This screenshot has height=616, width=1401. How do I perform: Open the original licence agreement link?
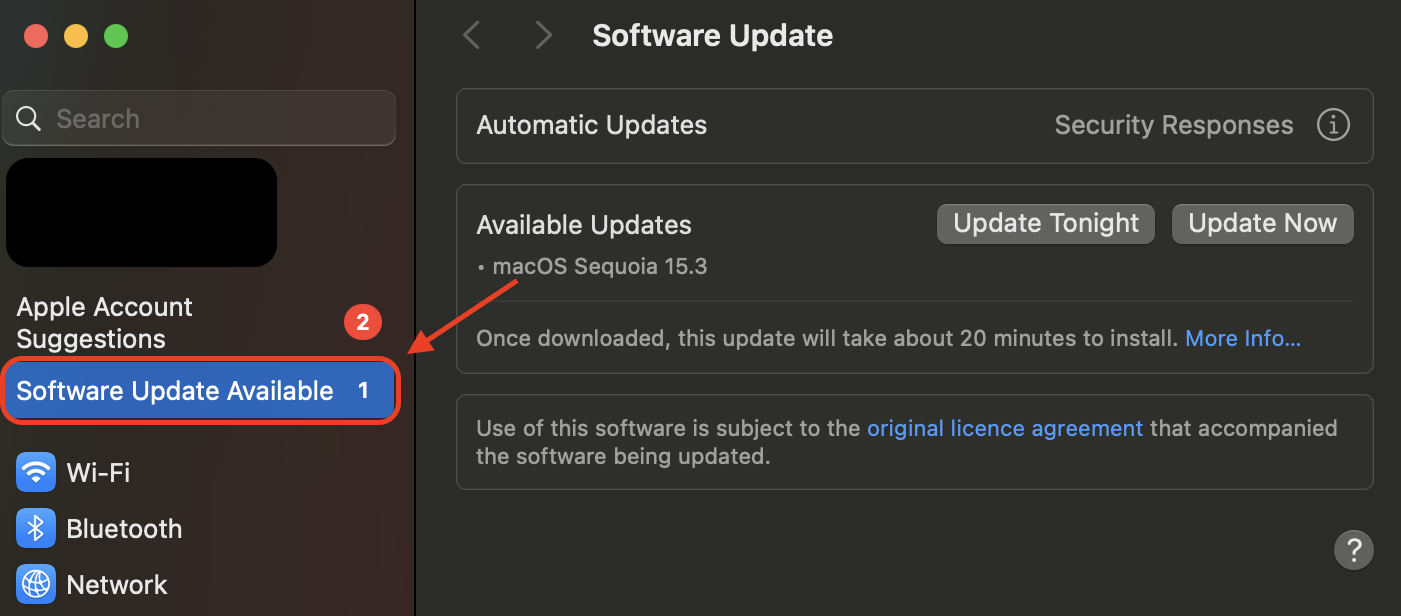(x=1005, y=428)
